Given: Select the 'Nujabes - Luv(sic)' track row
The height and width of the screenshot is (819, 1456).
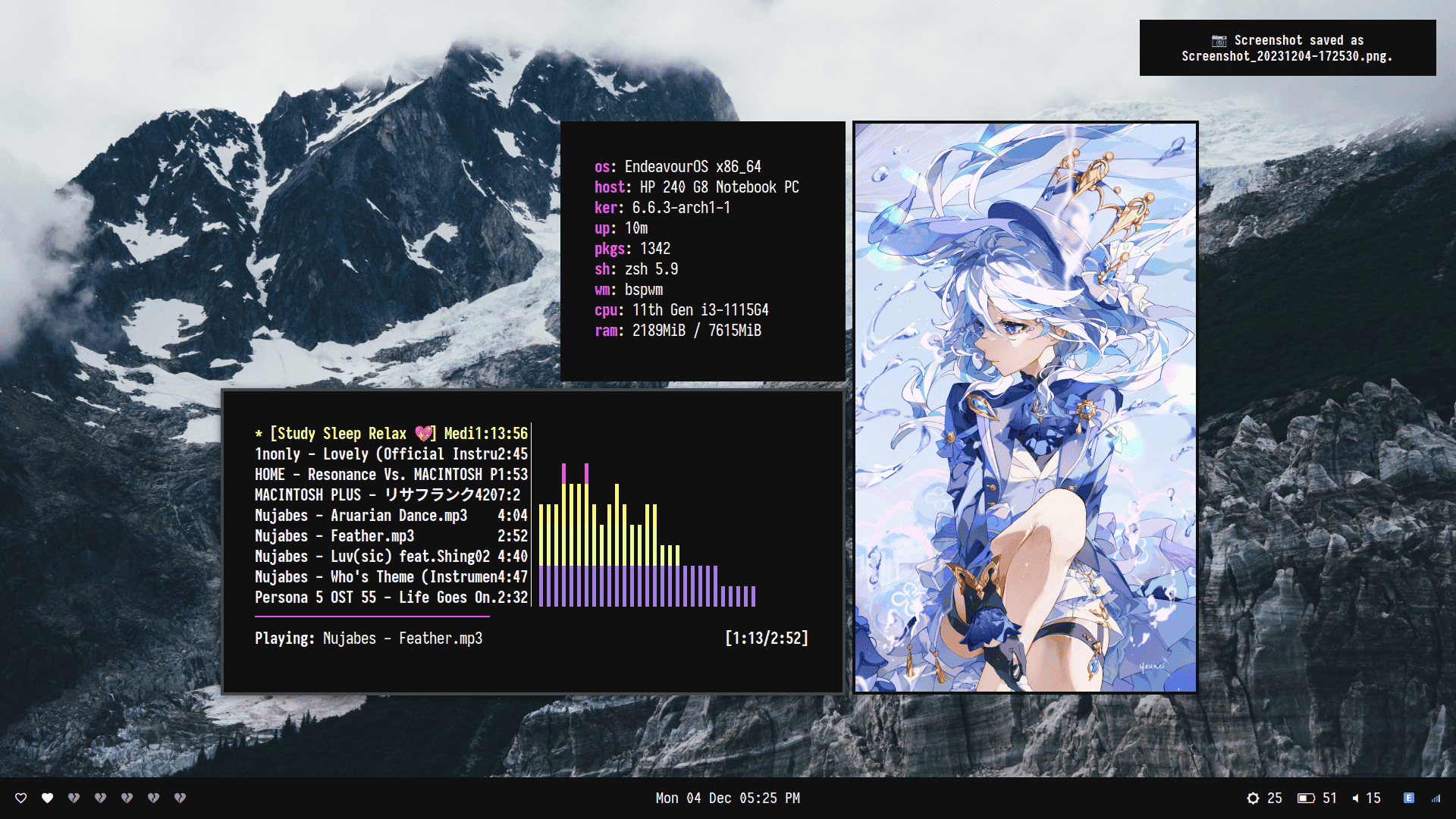Looking at the screenshot, I should click(391, 556).
